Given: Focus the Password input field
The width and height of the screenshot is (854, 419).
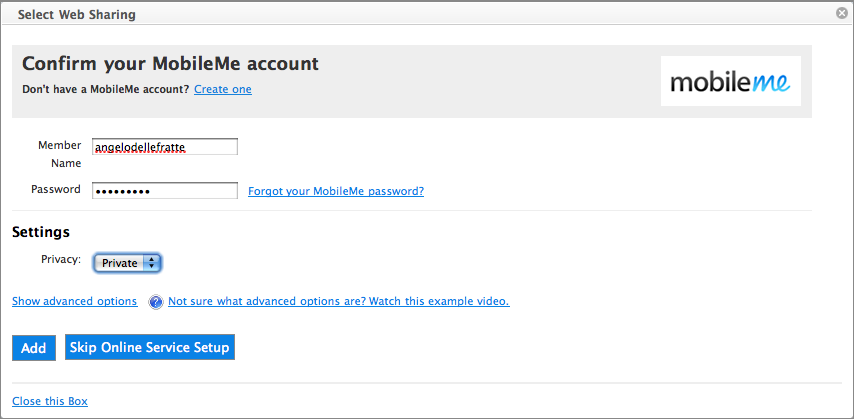Looking at the screenshot, I should pos(164,191).
